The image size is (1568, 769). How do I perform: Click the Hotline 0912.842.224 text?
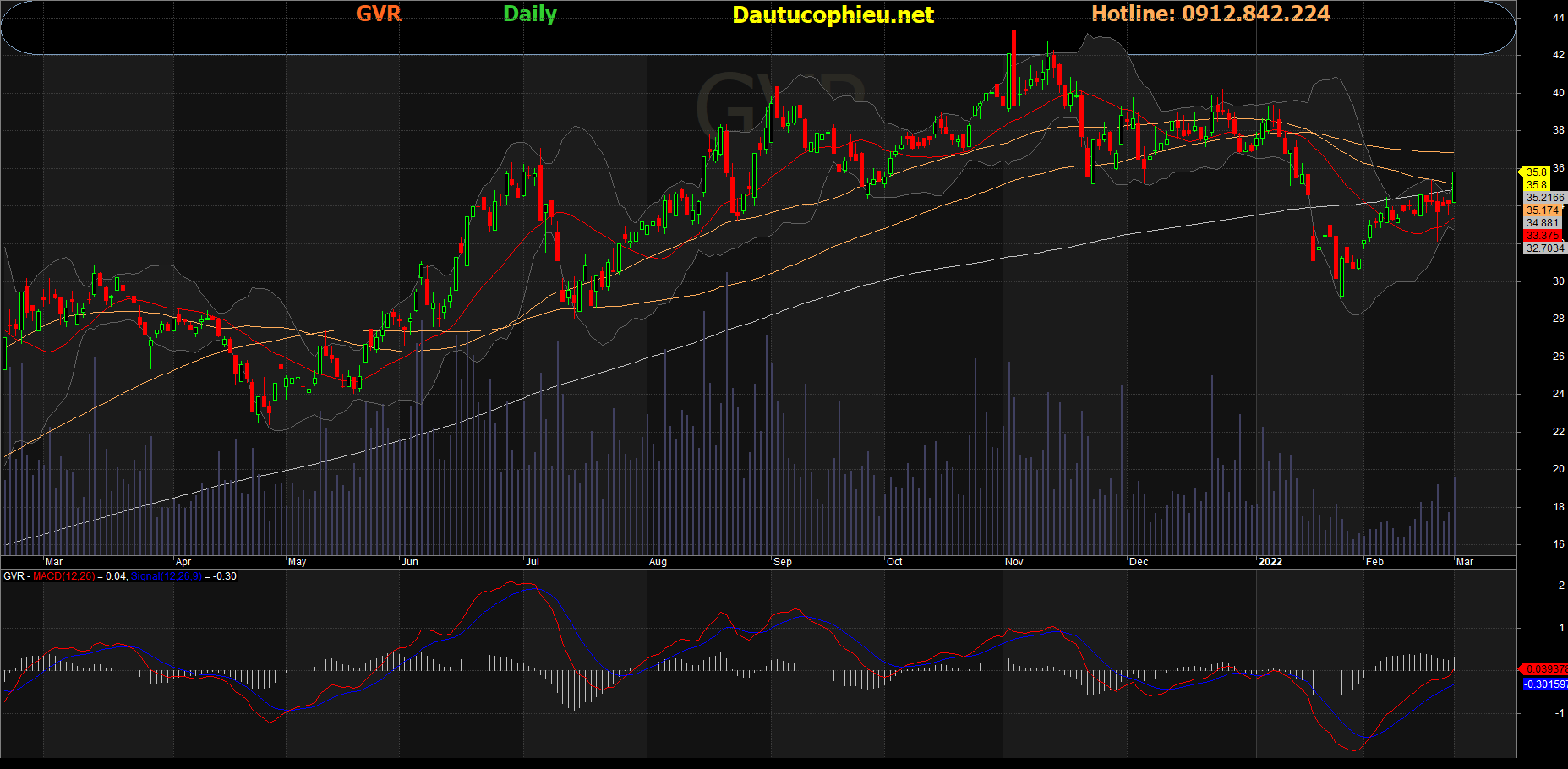pyautogui.click(x=1210, y=14)
